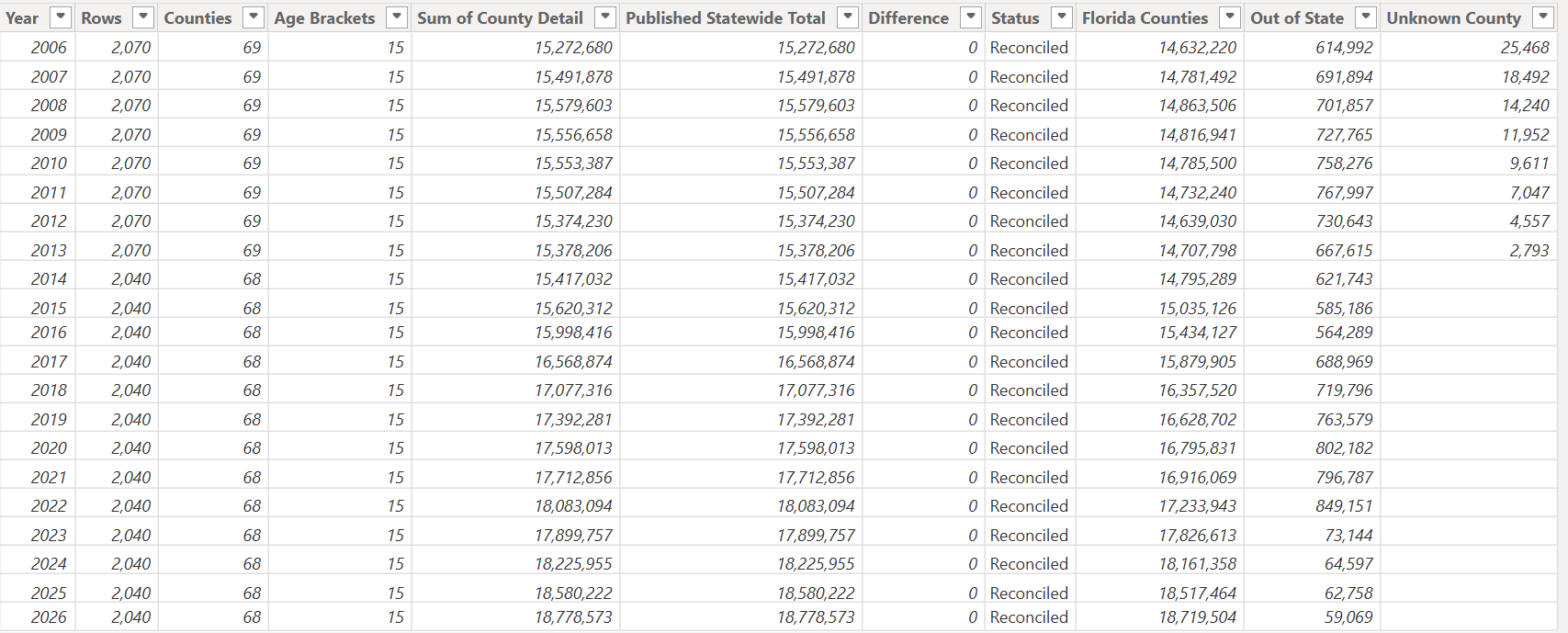
Task: Select Published Statewide Total value 15,507,284
Action: 816,192
